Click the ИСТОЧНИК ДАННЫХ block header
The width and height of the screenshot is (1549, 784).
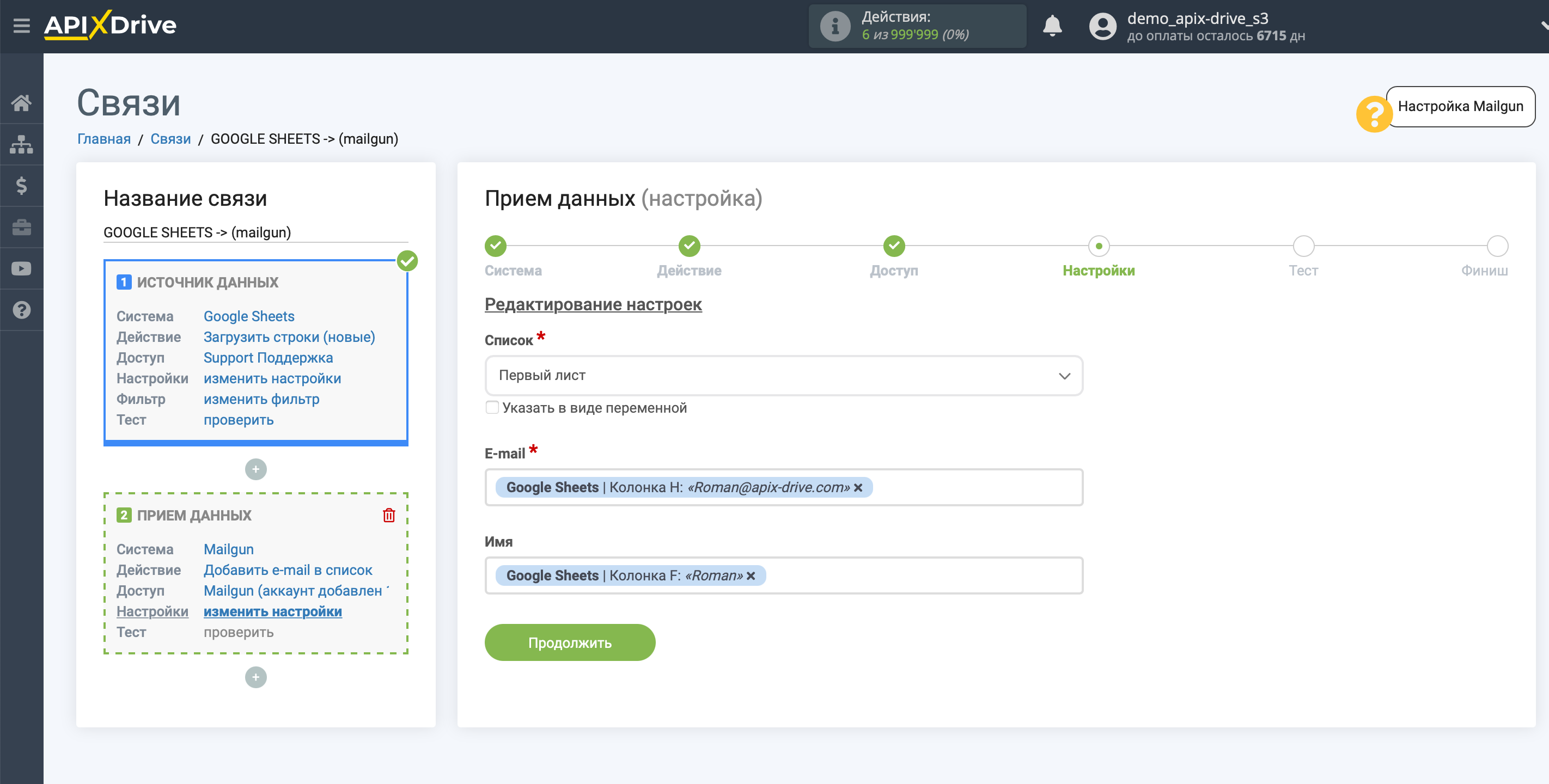tap(207, 282)
